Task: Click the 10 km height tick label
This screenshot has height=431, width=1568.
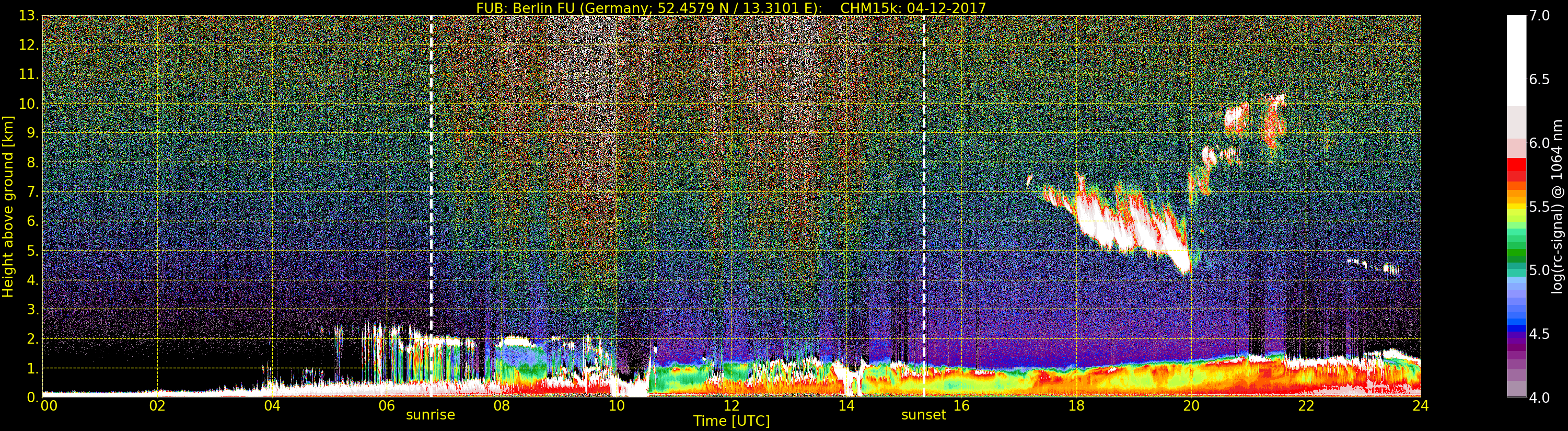Action: click(27, 104)
